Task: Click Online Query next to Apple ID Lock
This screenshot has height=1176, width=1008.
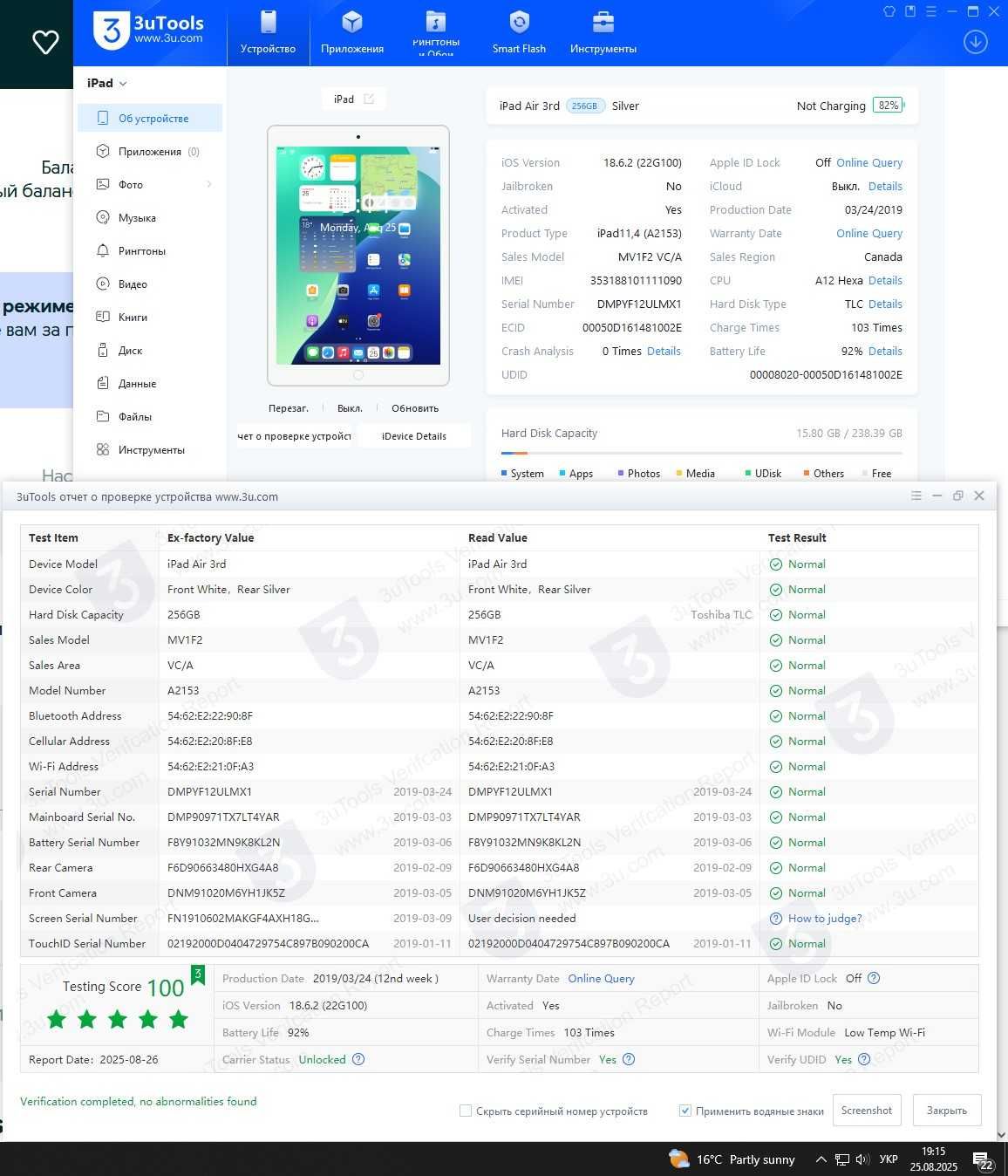Action: (869, 162)
